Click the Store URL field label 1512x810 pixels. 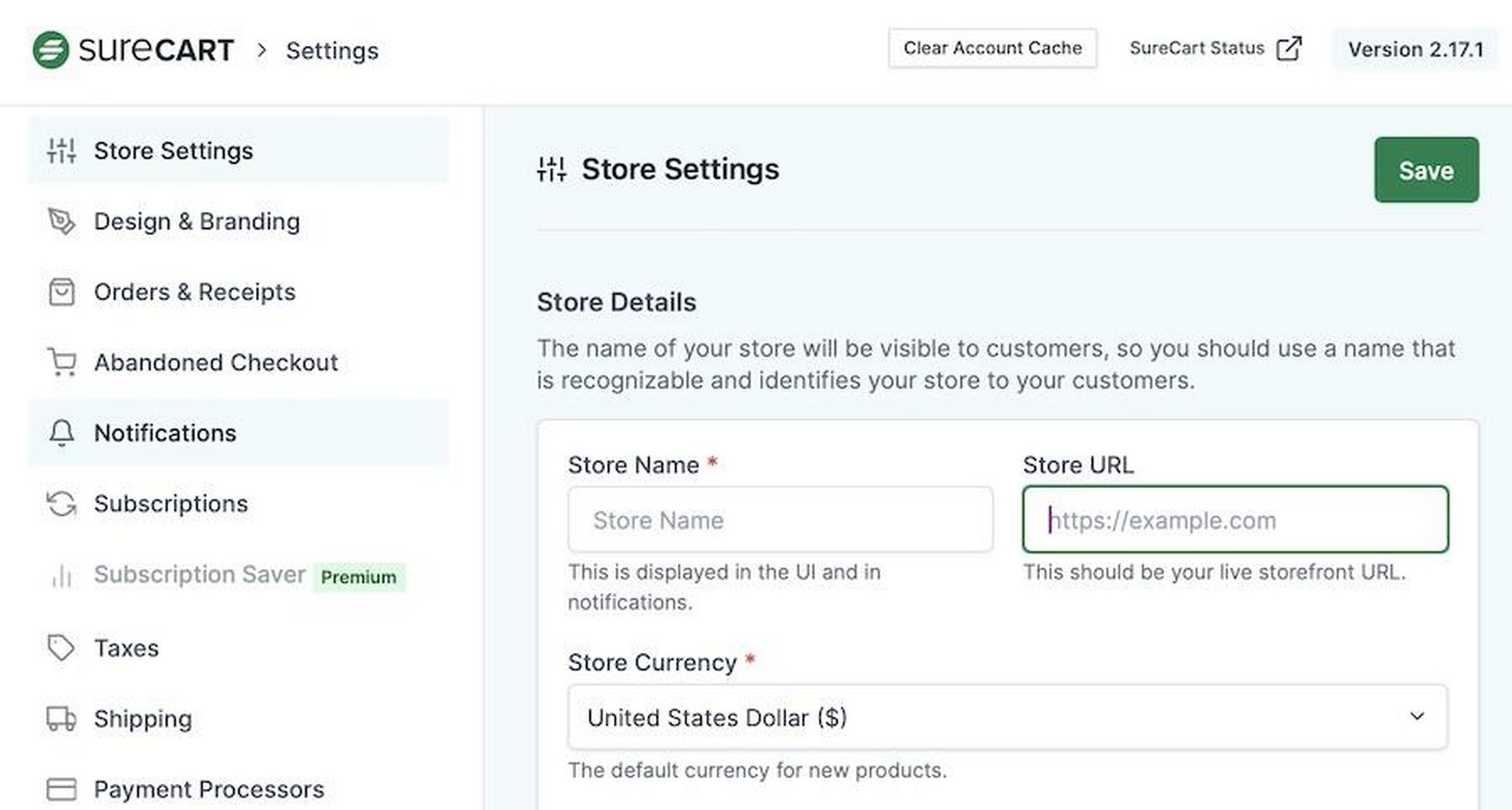[1078, 465]
